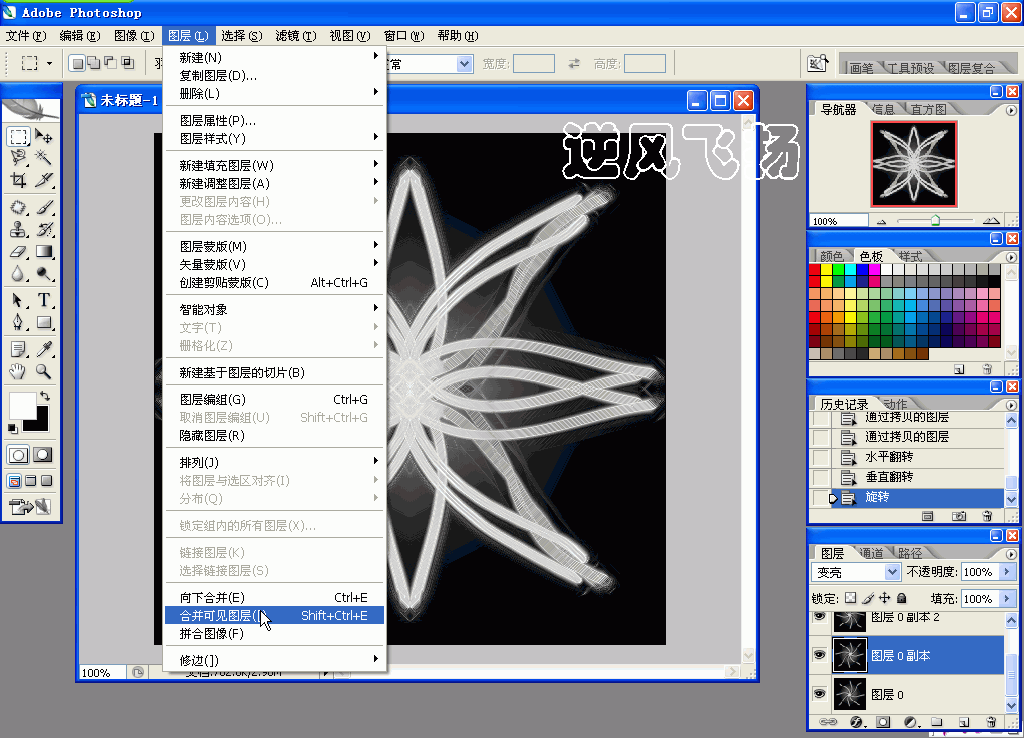Screen dimensions: 1024x738
Task: Select the 图层 0 layer thumbnail
Action: tap(850, 694)
